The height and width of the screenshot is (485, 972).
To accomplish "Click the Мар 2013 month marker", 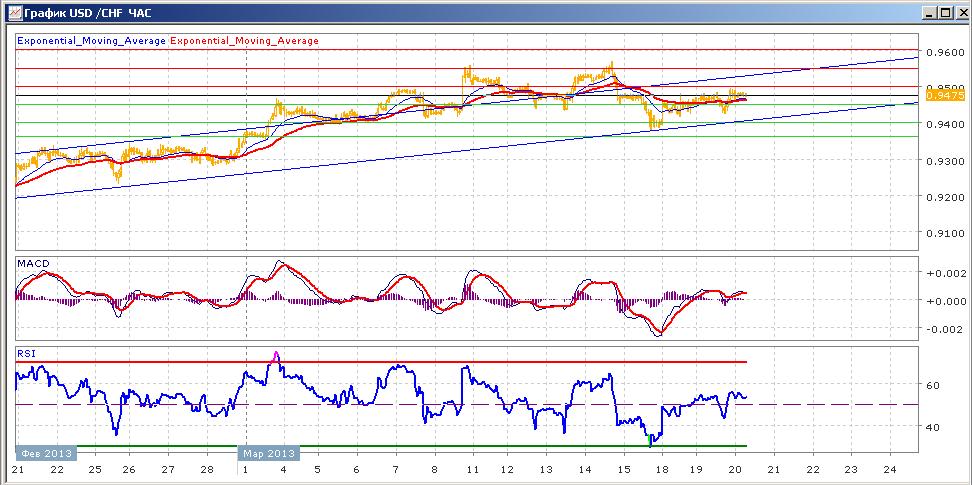I will [268, 453].
